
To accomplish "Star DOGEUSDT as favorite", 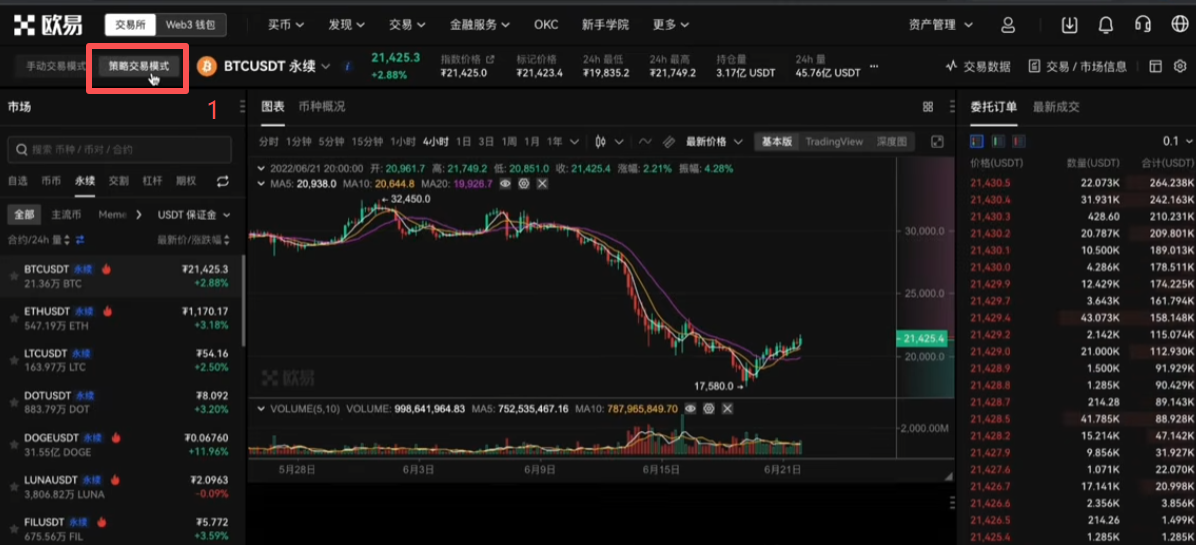I will coord(14,444).
